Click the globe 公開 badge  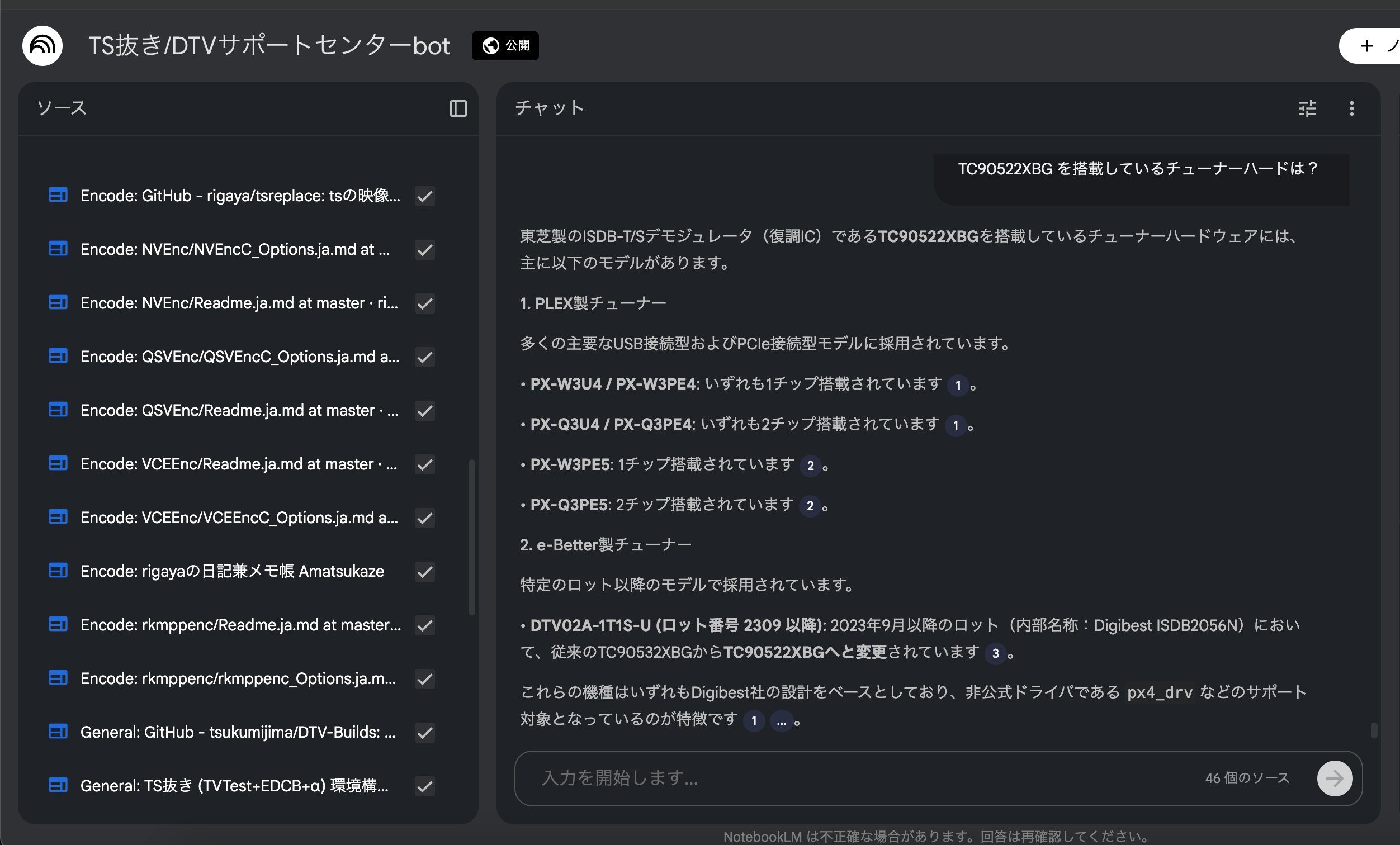tap(505, 45)
